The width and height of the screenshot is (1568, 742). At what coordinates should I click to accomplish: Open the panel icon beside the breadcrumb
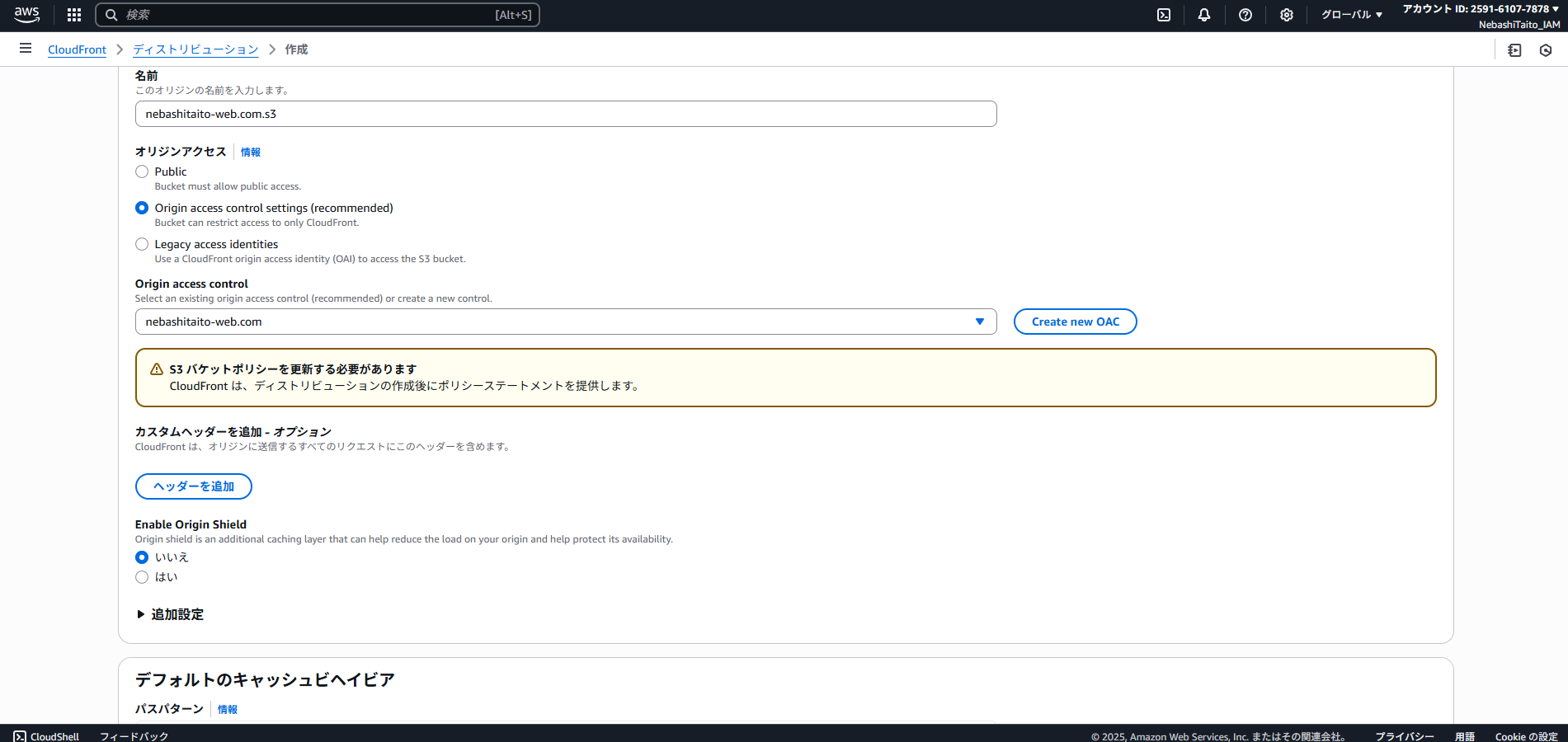click(1514, 50)
